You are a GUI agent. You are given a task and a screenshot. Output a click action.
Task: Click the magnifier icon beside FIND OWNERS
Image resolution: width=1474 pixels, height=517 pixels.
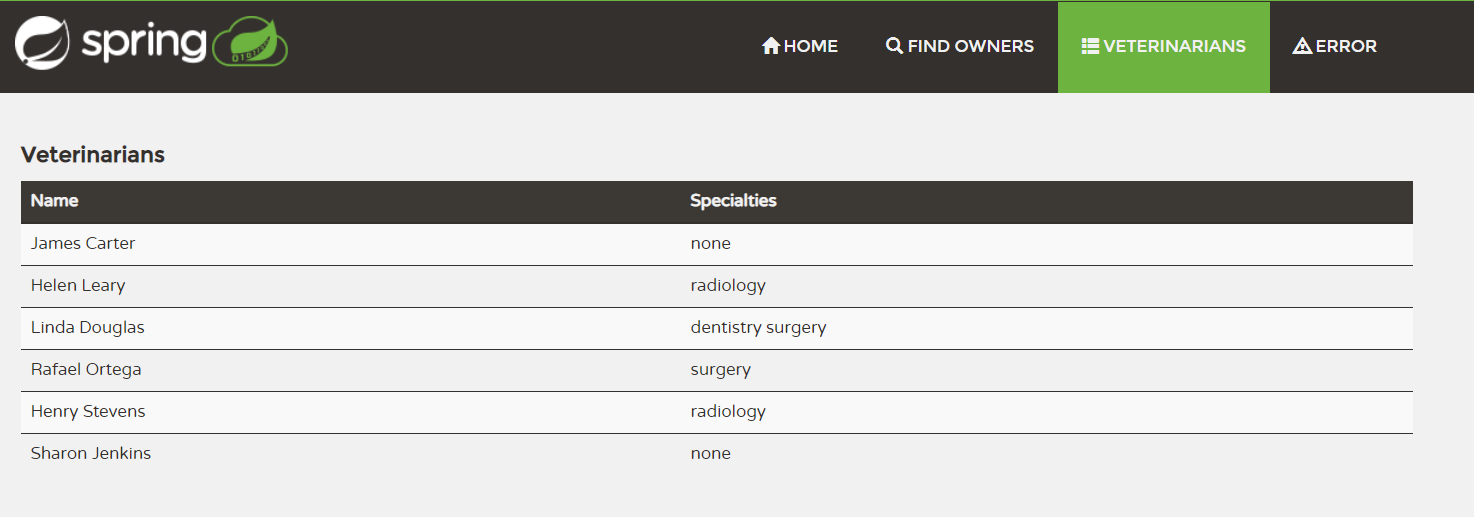click(895, 46)
